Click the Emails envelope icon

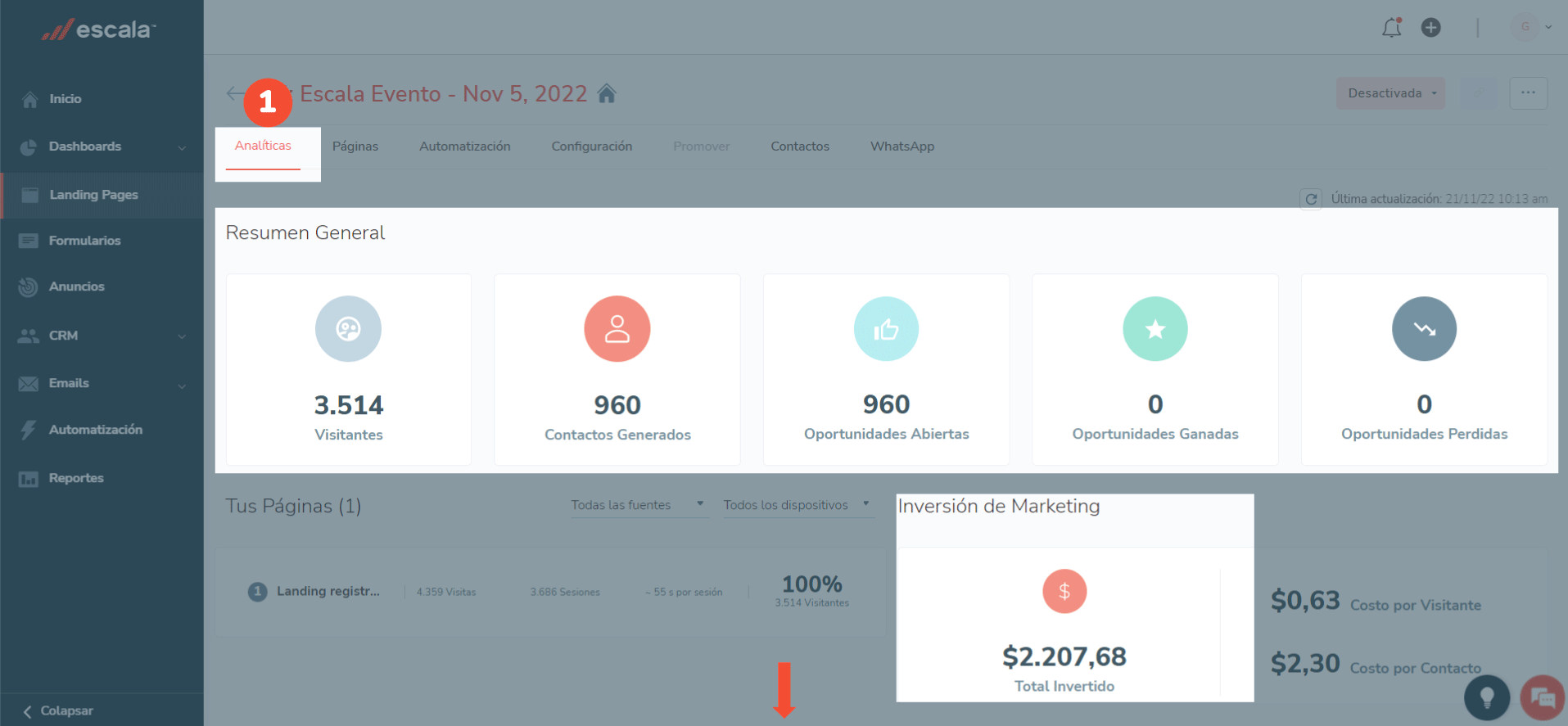(29, 384)
